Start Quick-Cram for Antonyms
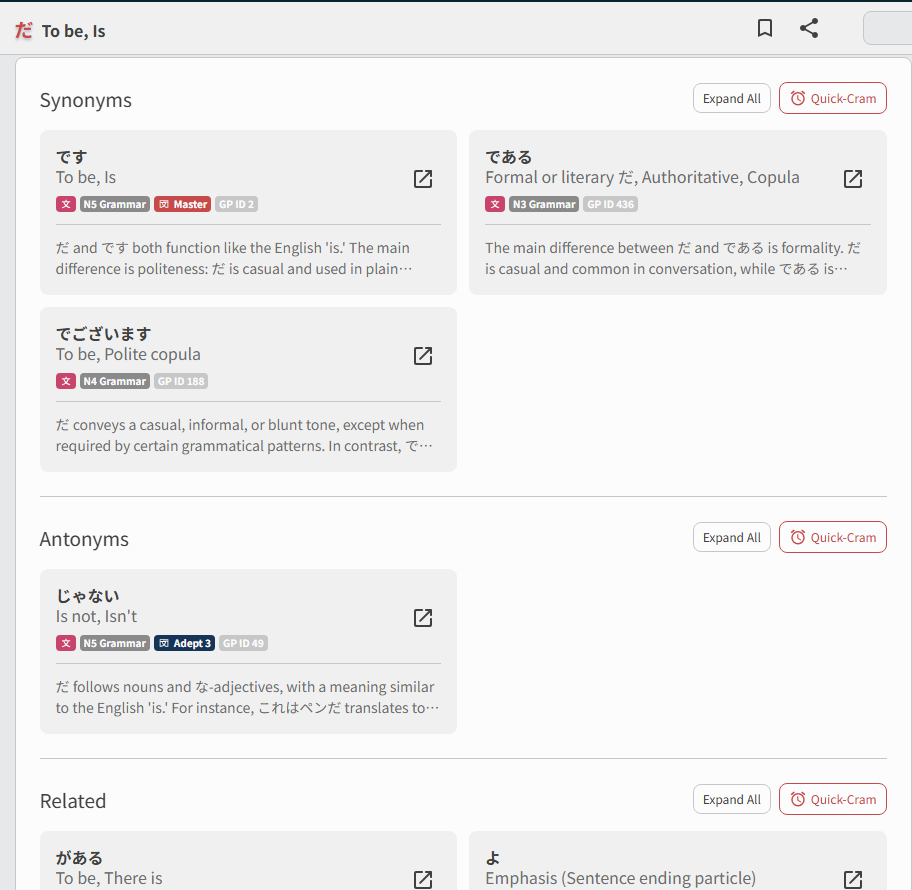Viewport: 912px width, 890px height. pyautogui.click(x=832, y=538)
